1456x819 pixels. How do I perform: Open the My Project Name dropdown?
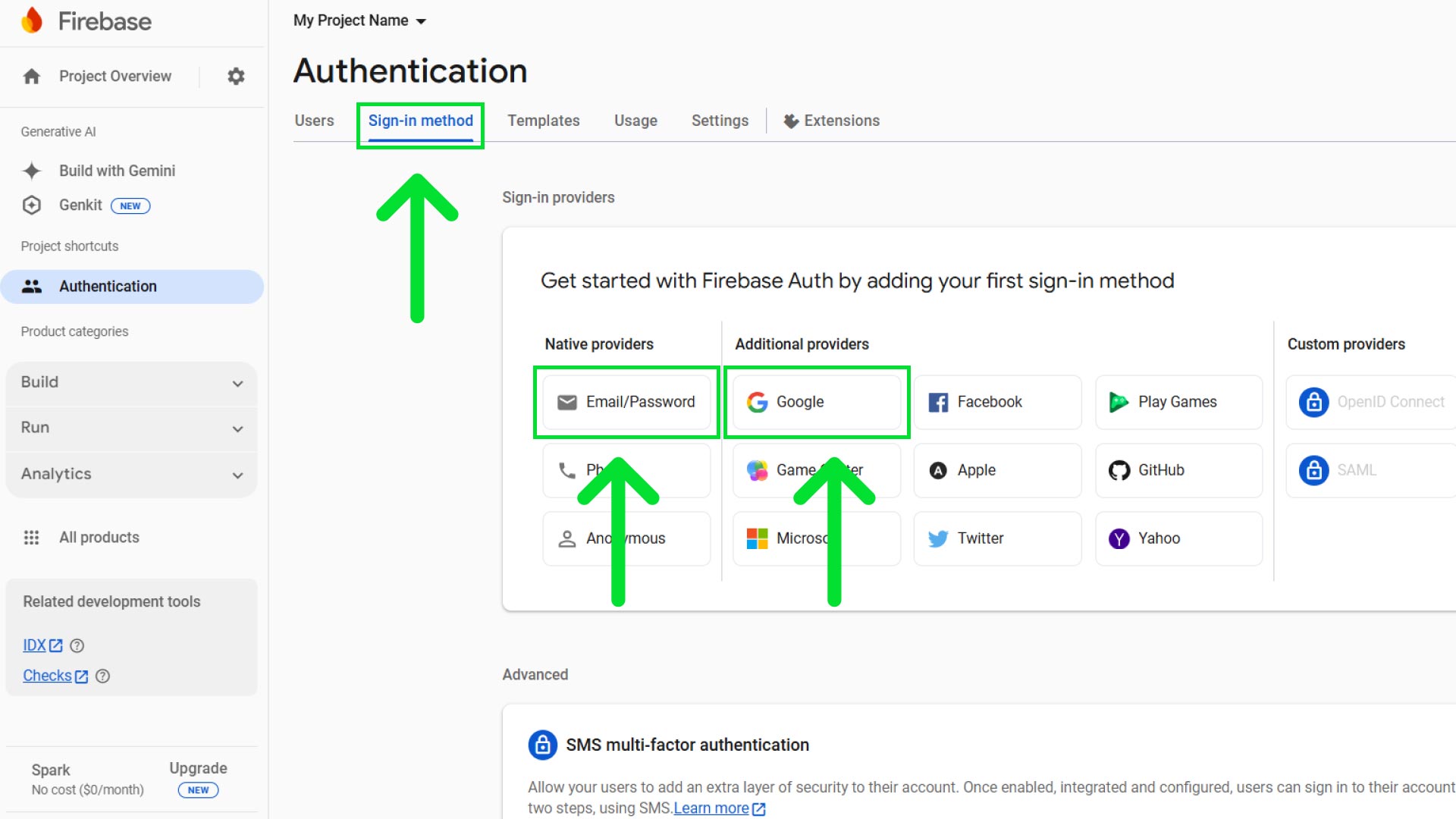(359, 20)
